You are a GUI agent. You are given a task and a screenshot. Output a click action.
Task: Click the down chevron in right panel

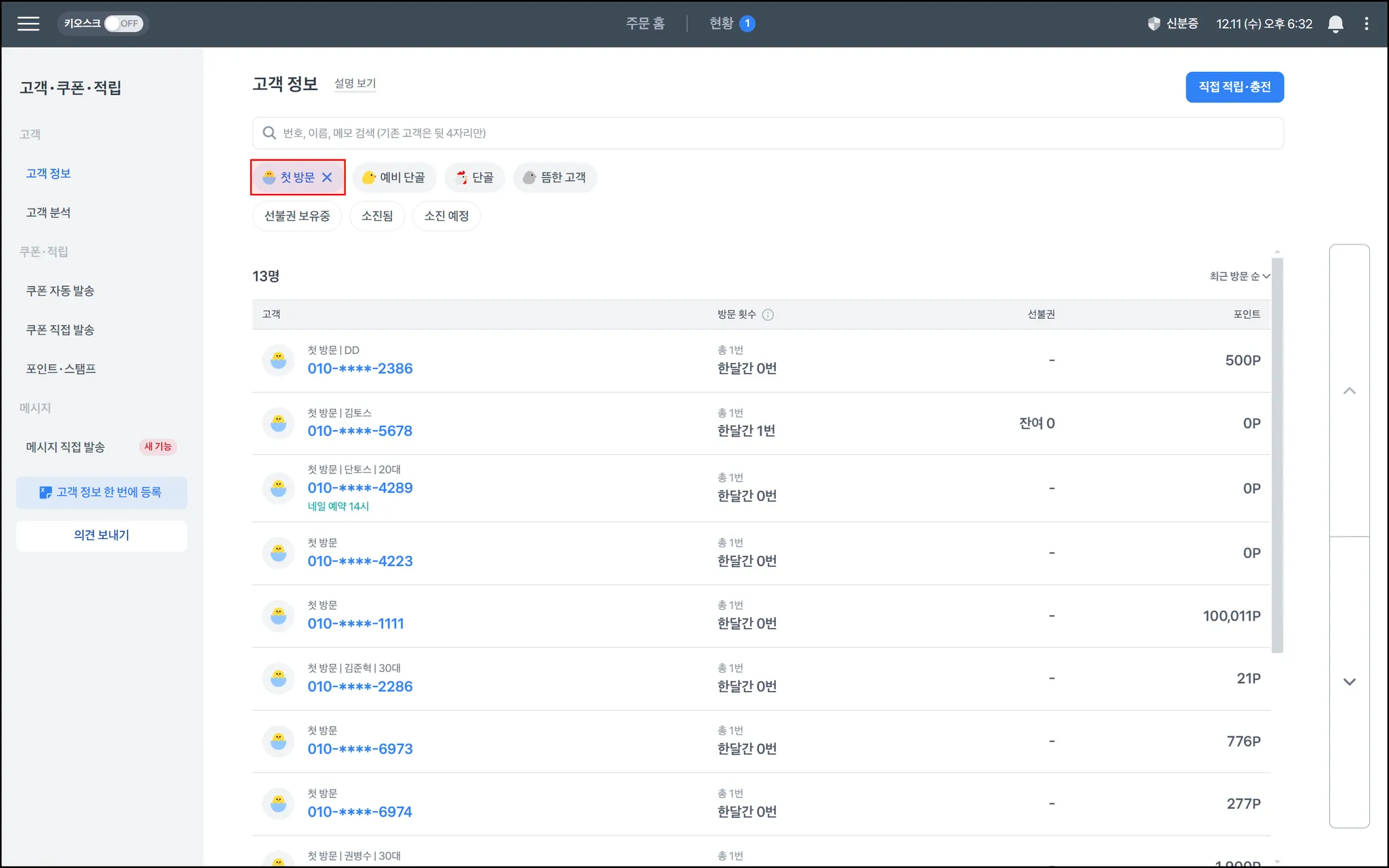1349,682
